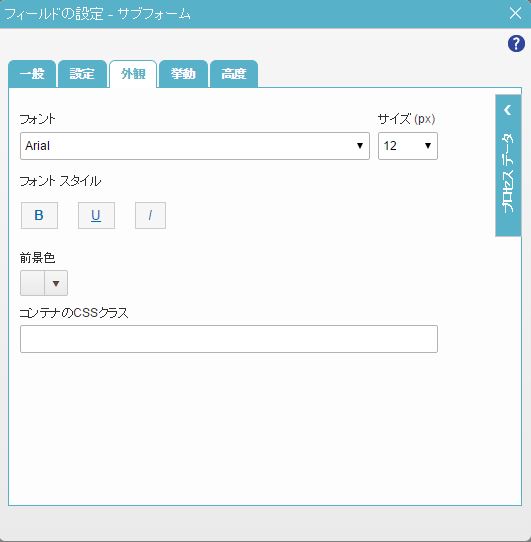Viewport: 531px width, 542px height.
Task: Click the サイズ (px) label
Action: point(406,119)
